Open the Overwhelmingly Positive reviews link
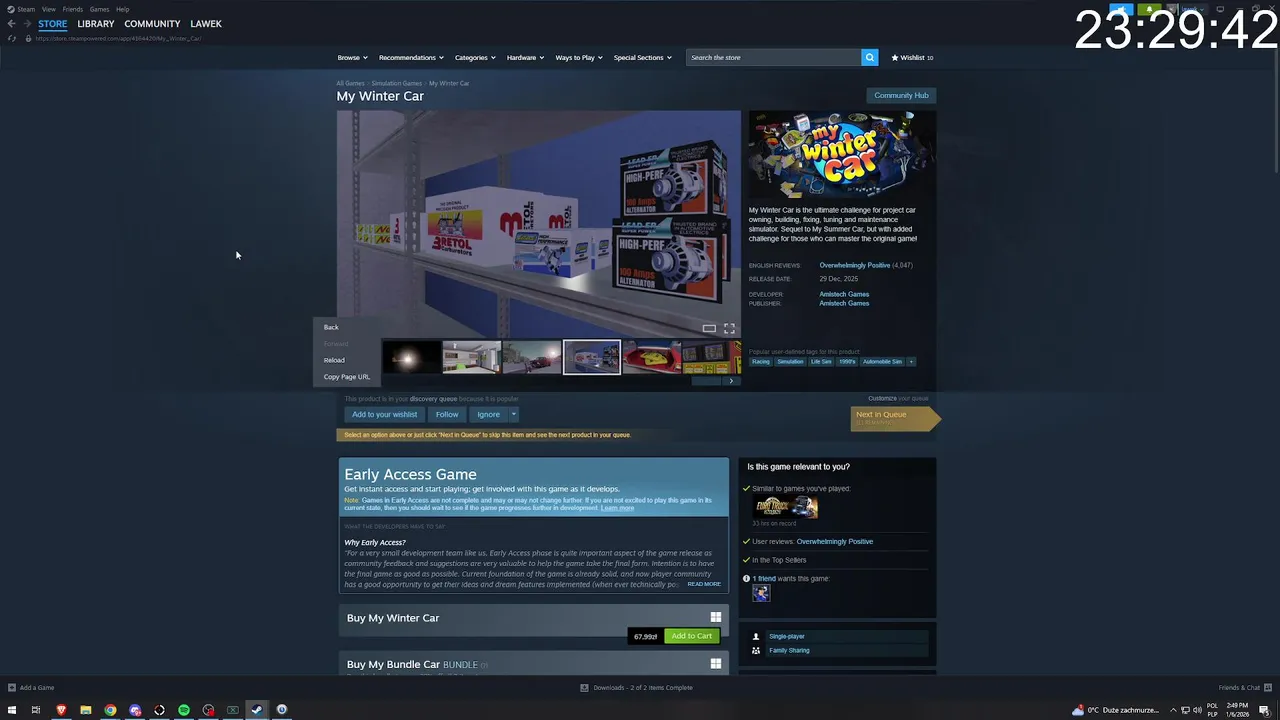 854,265
